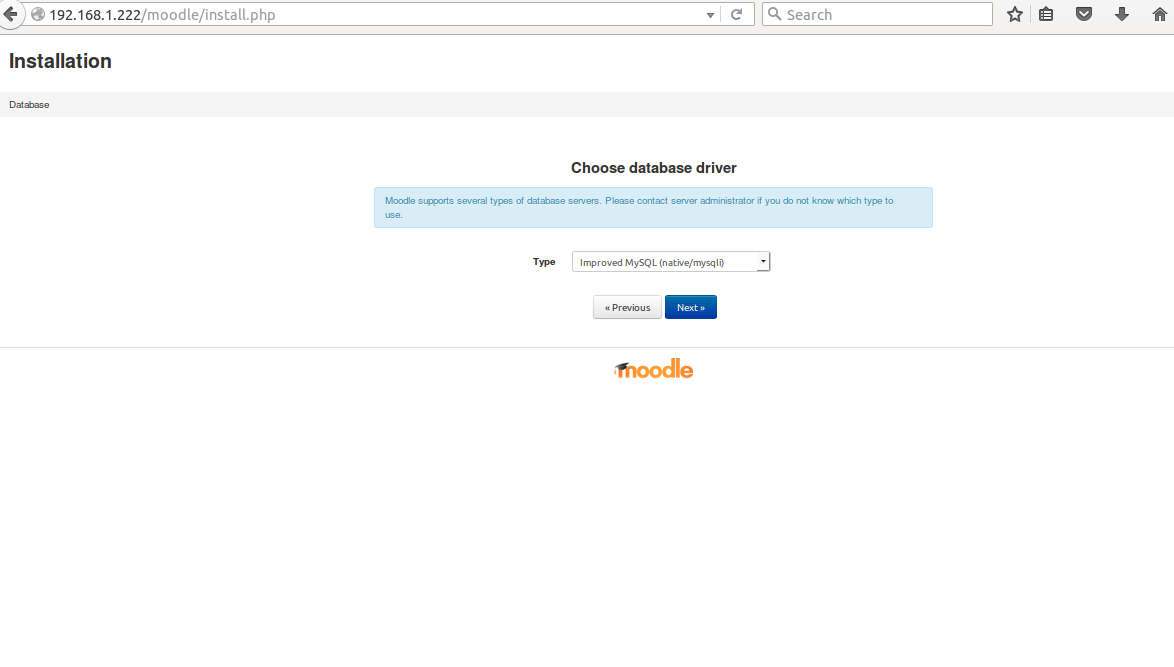Show bookmarks list icon
The image size is (1174, 667).
click(x=1046, y=14)
